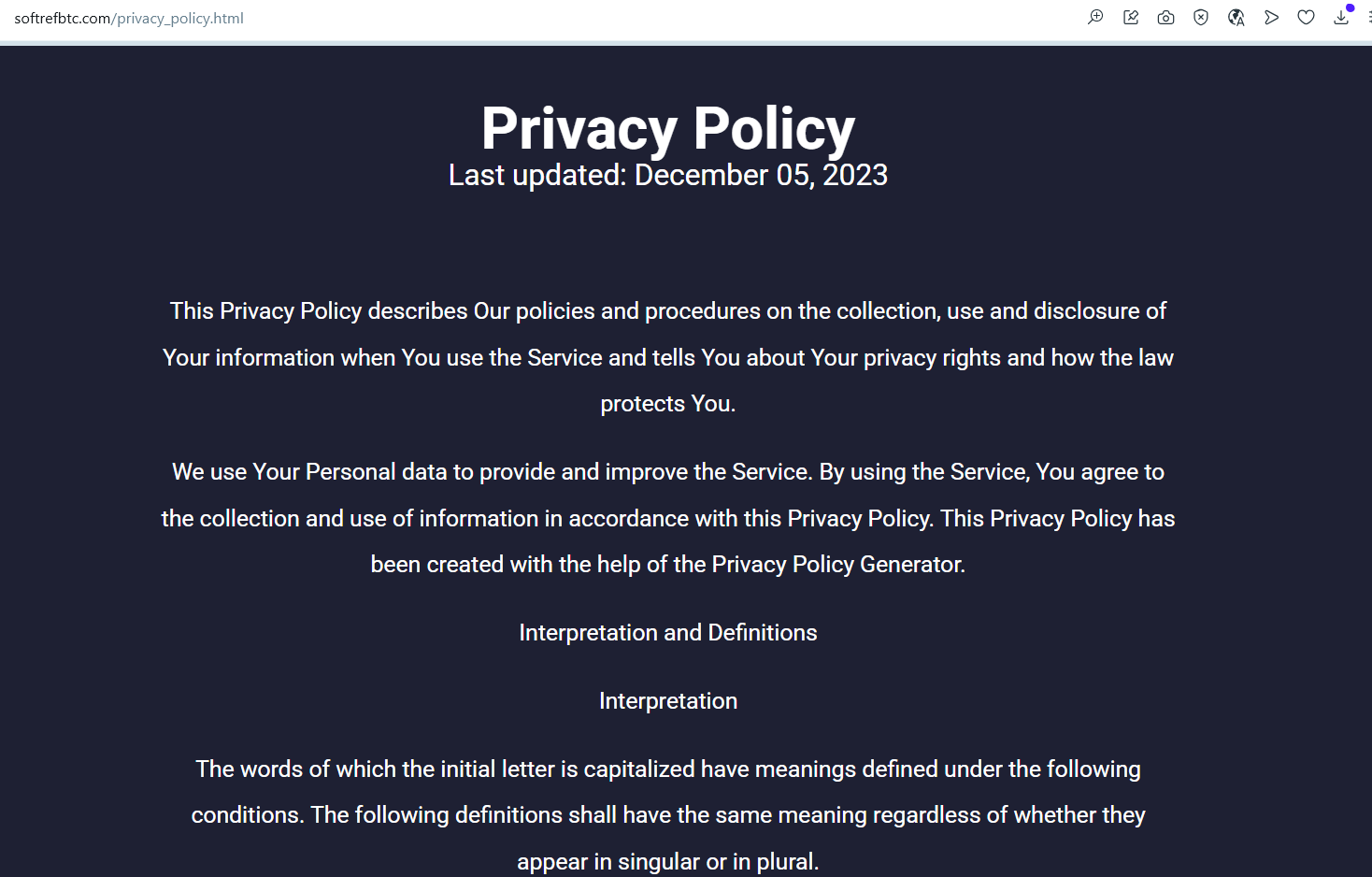This screenshot has height=877, width=1372.
Task: Click the pinboard edit icon
Action: (x=1131, y=18)
